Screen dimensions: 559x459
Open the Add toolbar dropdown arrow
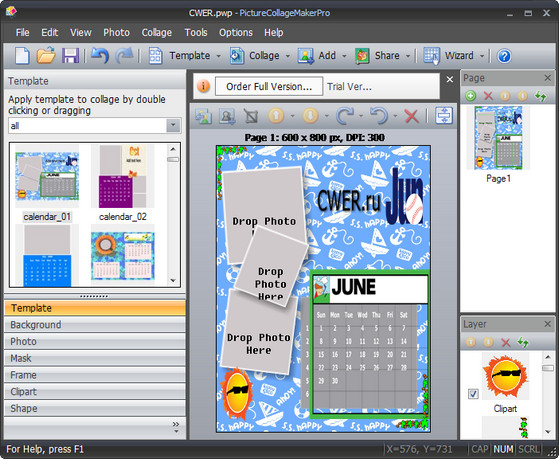(x=344, y=56)
